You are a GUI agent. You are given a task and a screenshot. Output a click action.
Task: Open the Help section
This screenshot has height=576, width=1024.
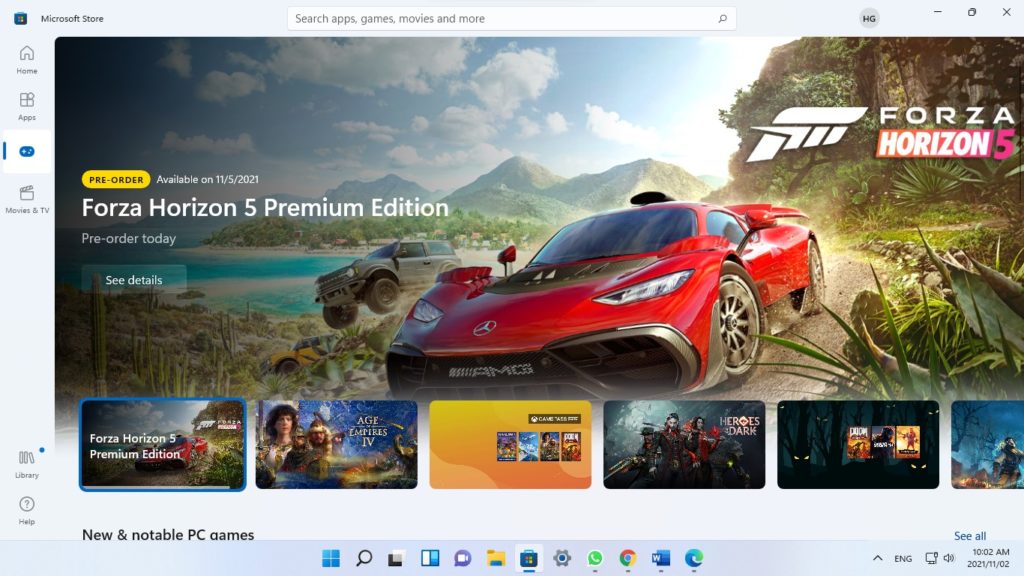pos(27,511)
